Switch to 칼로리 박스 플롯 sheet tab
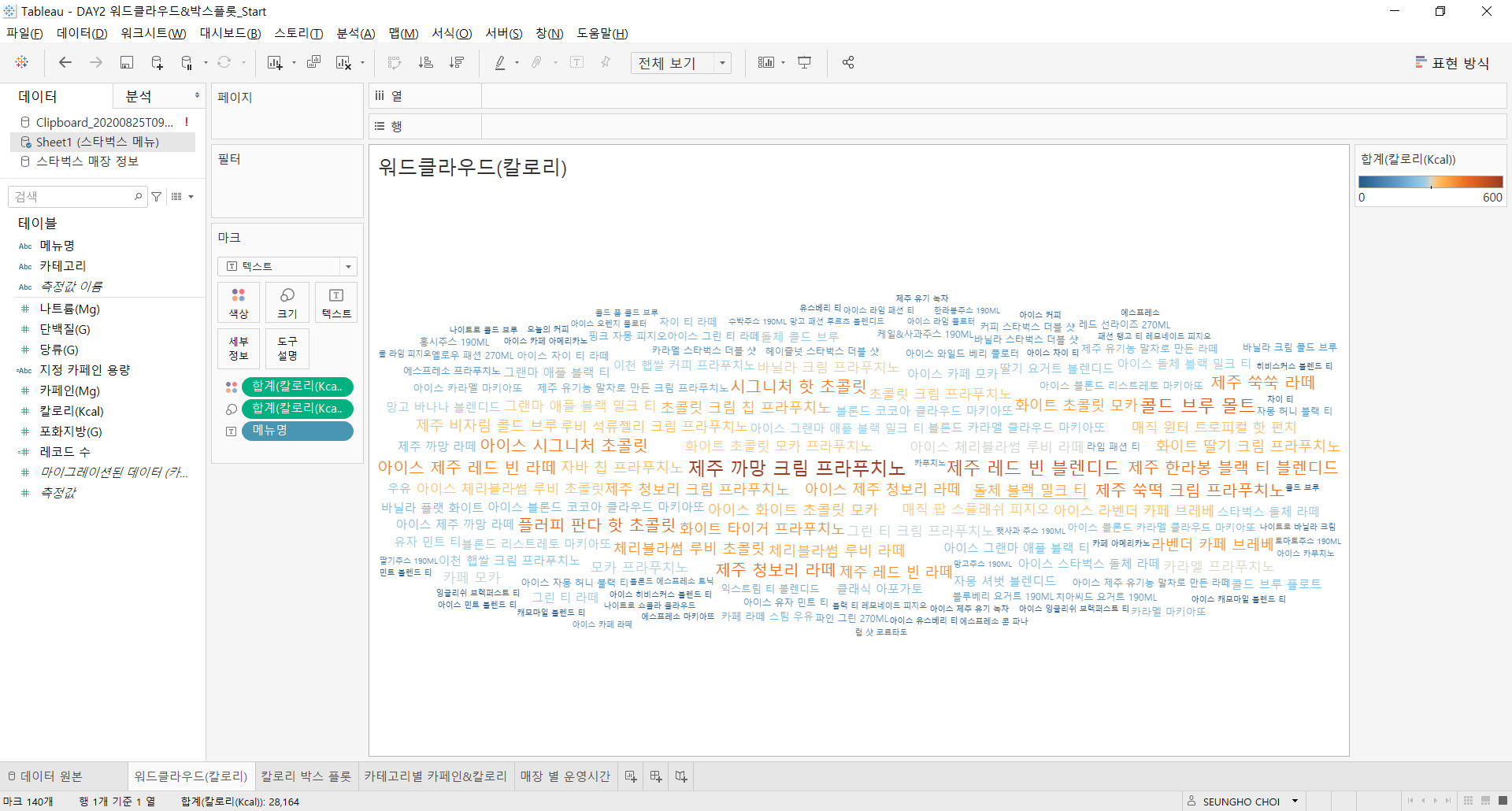Image resolution: width=1512 pixels, height=811 pixels. pos(306,776)
